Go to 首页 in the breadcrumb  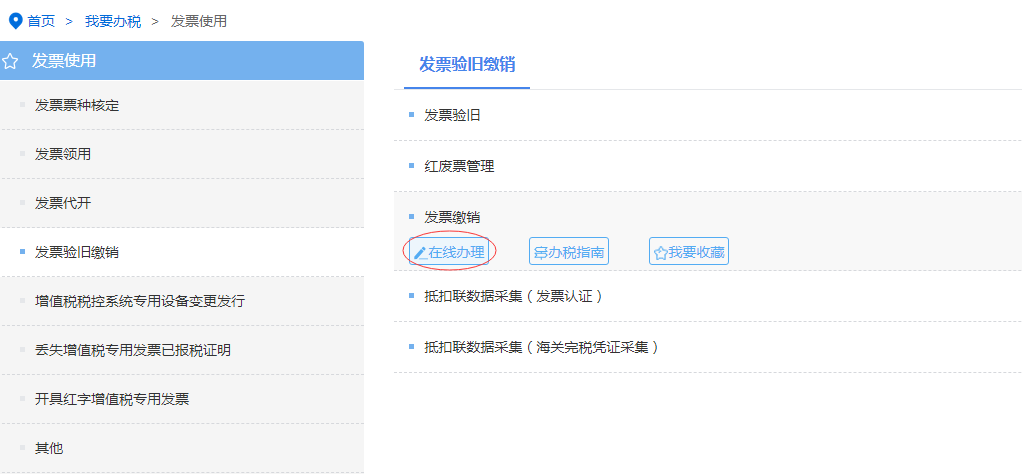pyautogui.click(x=41, y=21)
